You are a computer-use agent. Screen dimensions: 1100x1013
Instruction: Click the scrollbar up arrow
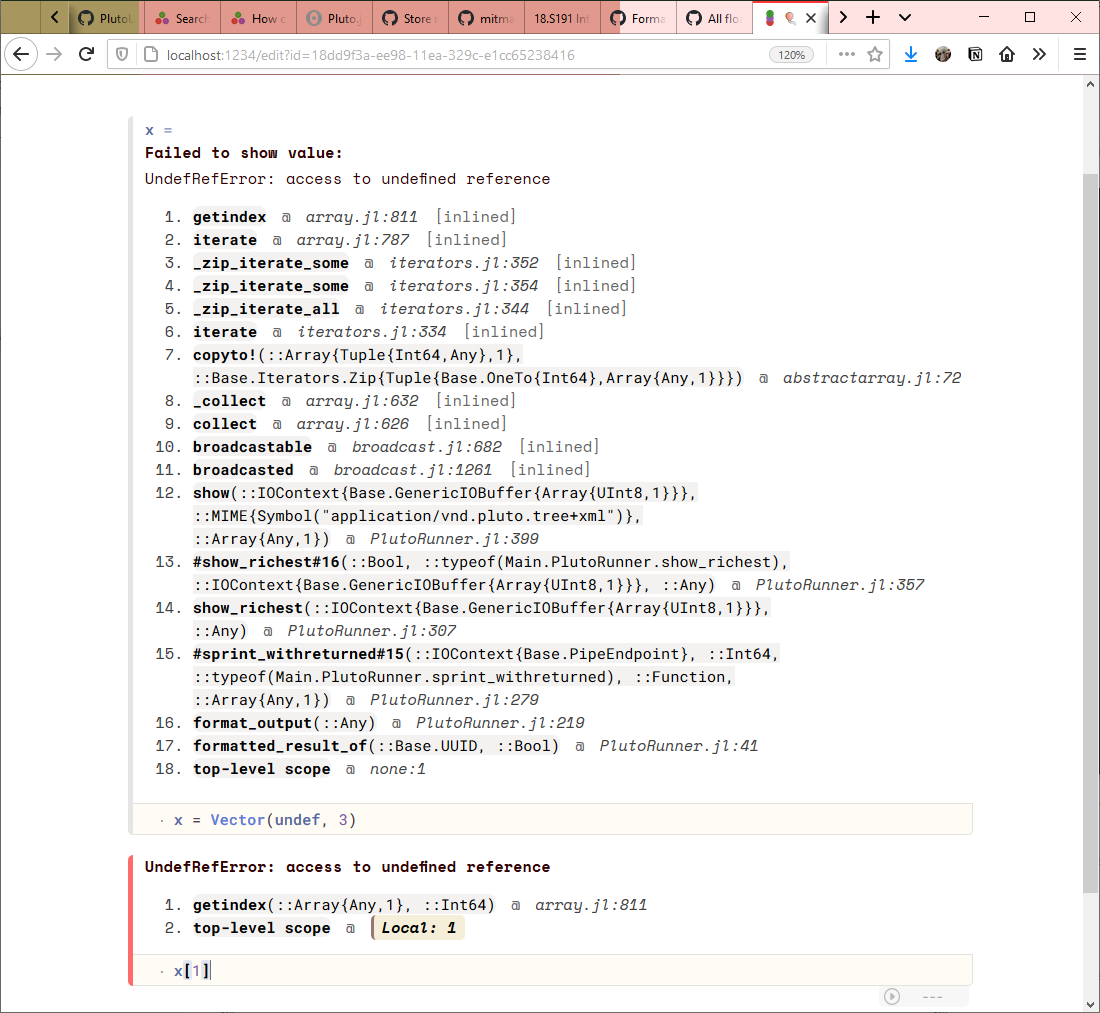[x=1090, y=84]
